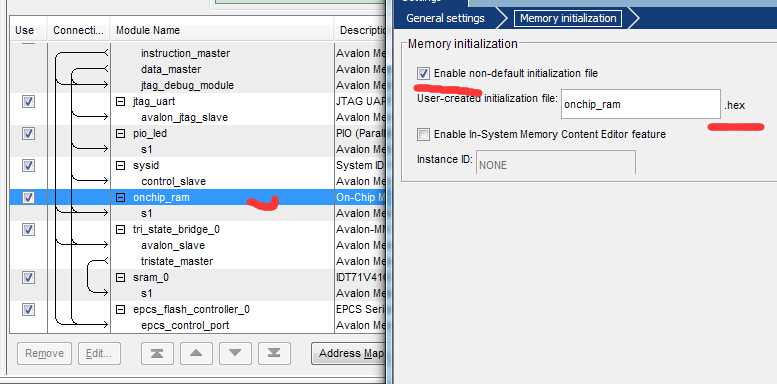777x384 pixels.
Task: Select the epcs_flash_controller_0 module name
Action: pyautogui.click(x=191, y=310)
